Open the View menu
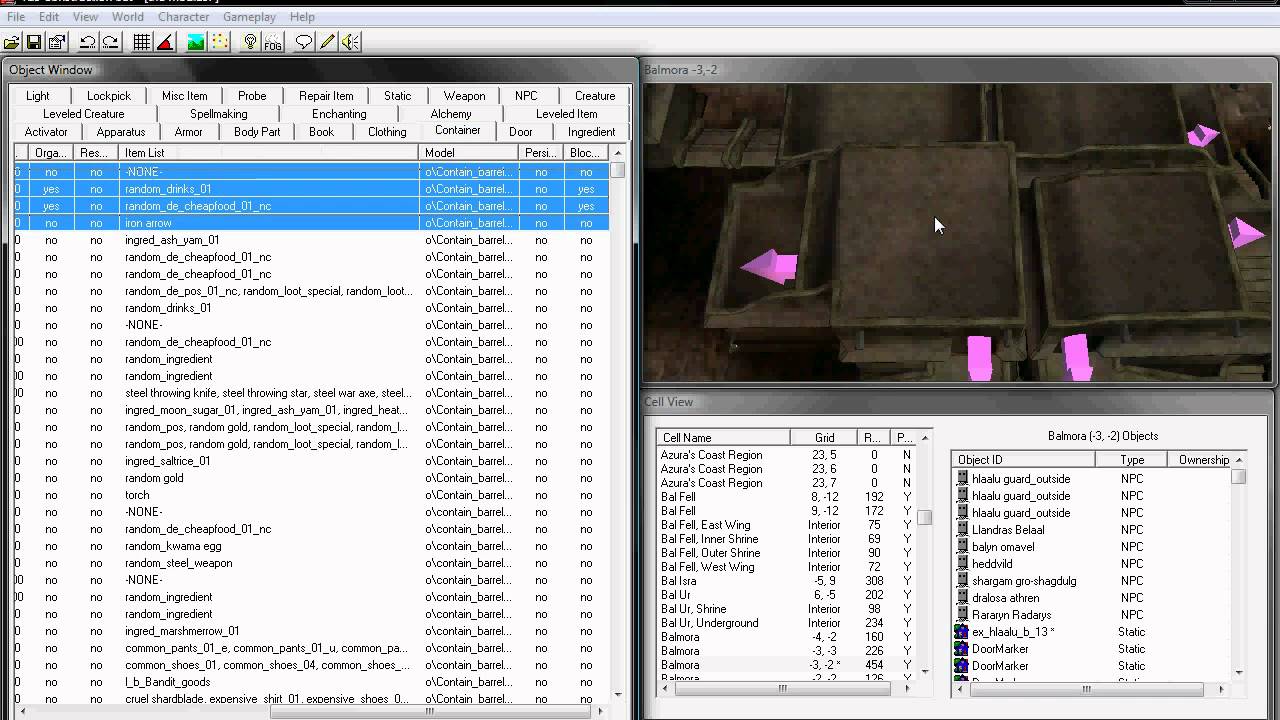Screen dimensions: 1280x720 tap(85, 17)
